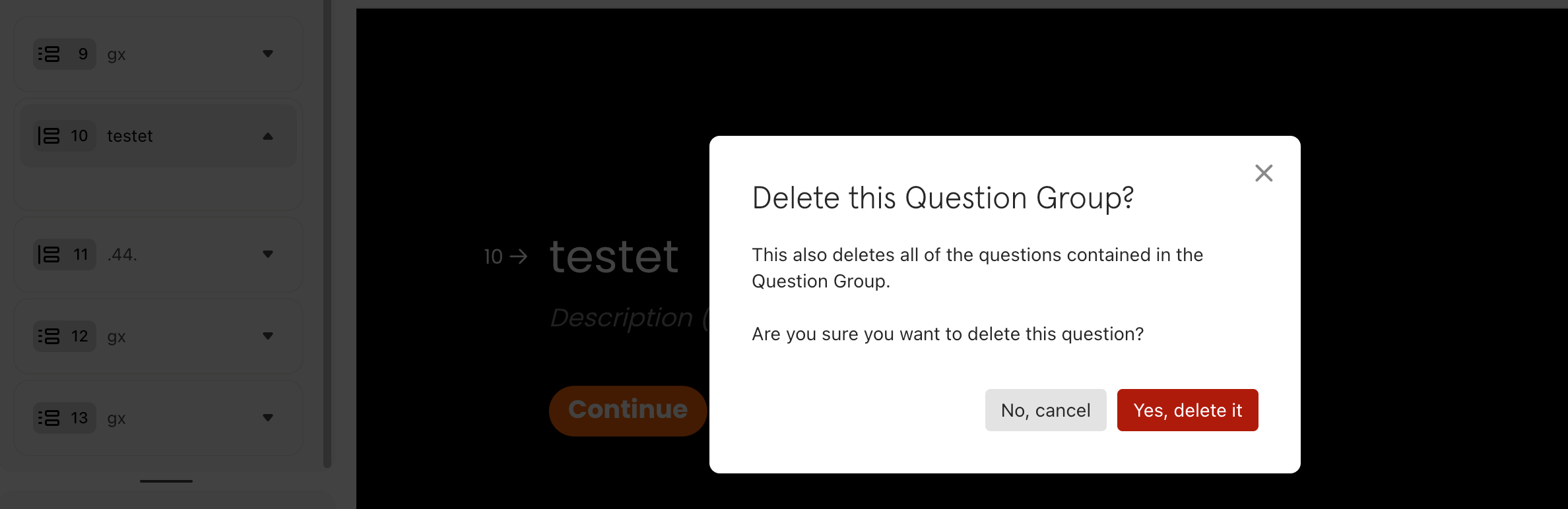Viewport: 1568px width, 509px height.
Task: Confirm with Yes, delete it button
Action: tap(1187, 410)
